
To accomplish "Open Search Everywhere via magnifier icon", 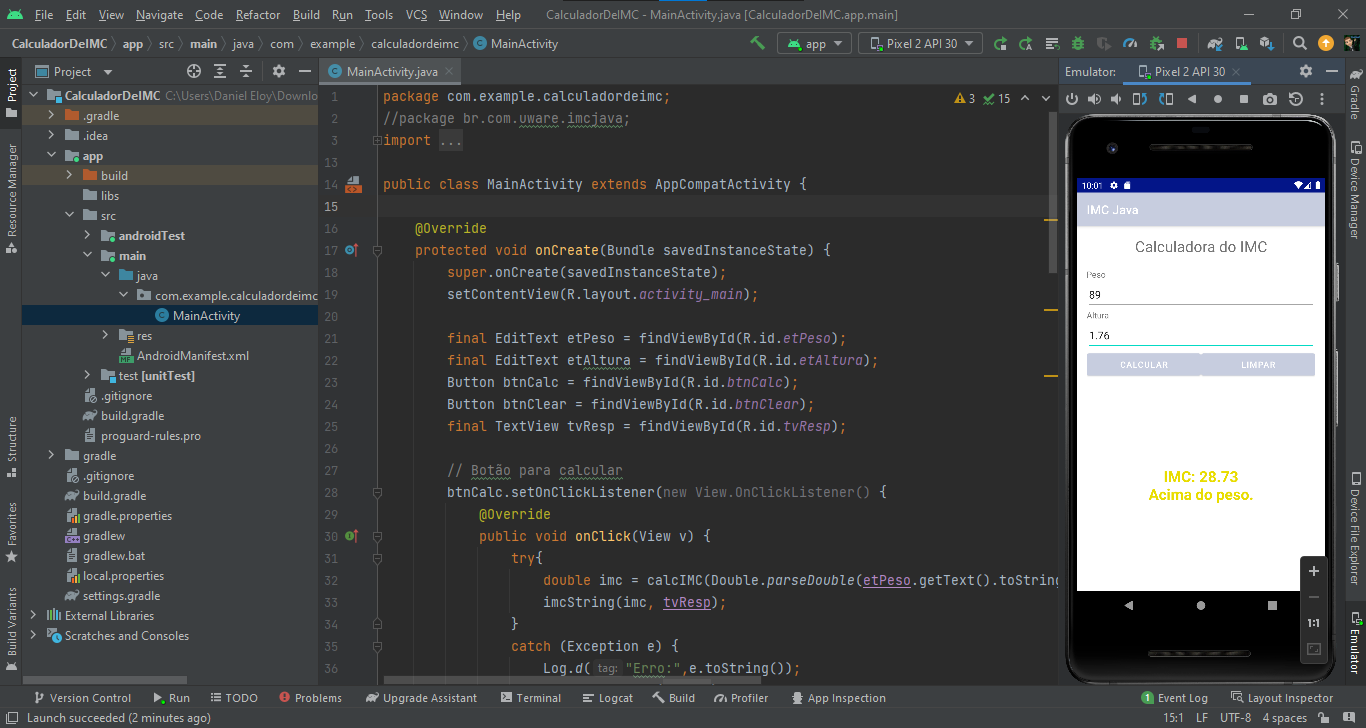I will [x=1298, y=43].
